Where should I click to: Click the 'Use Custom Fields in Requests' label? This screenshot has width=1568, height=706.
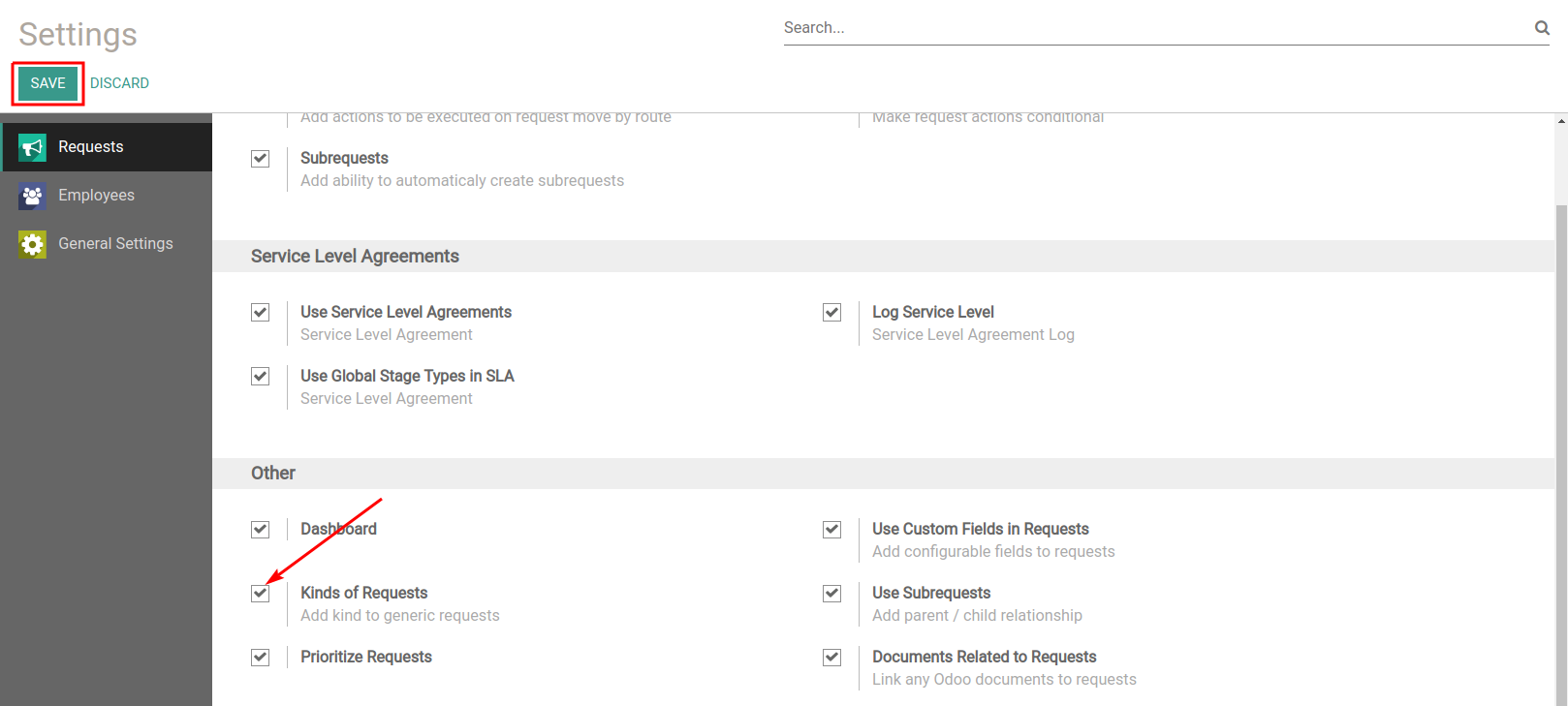[980, 529]
